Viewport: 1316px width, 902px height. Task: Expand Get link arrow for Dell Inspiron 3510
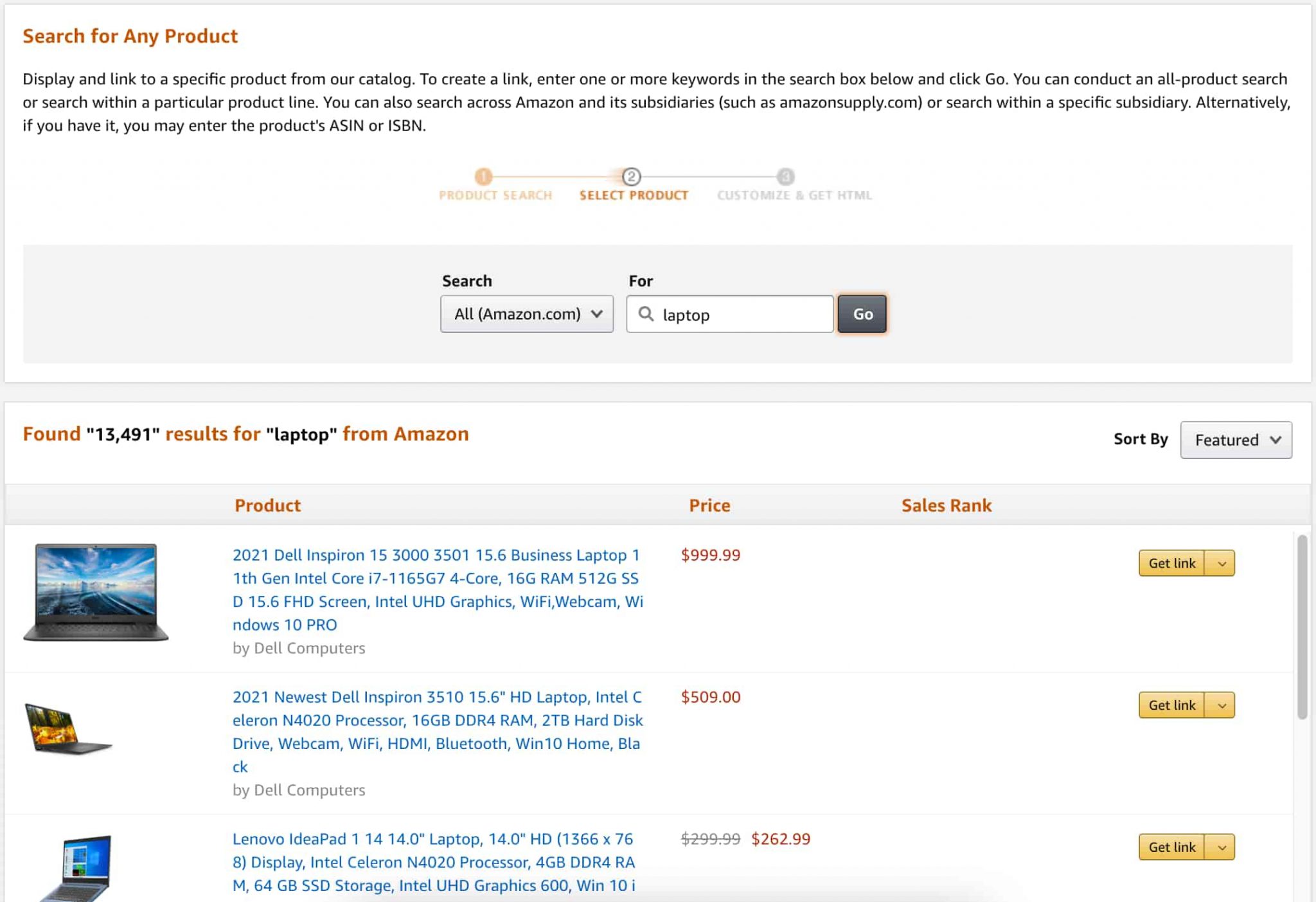pos(1220,705)
